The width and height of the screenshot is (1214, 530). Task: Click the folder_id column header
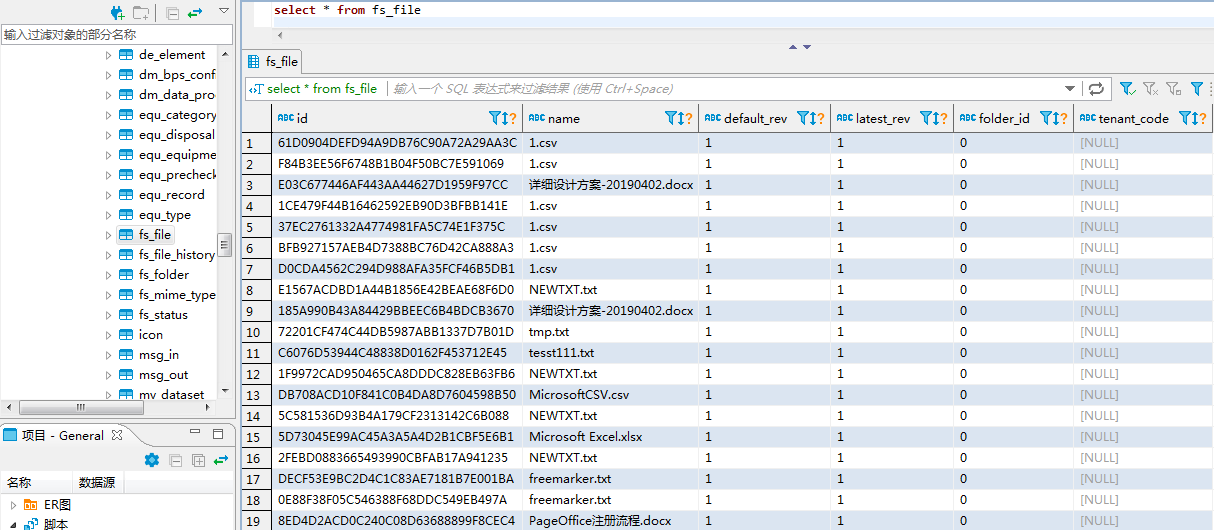(x=1013, y=118)
